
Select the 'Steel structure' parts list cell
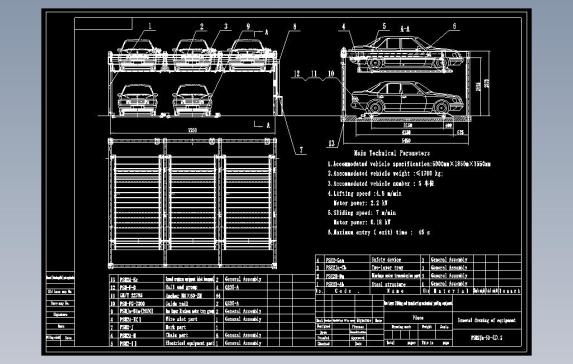[x=388, y=284]
